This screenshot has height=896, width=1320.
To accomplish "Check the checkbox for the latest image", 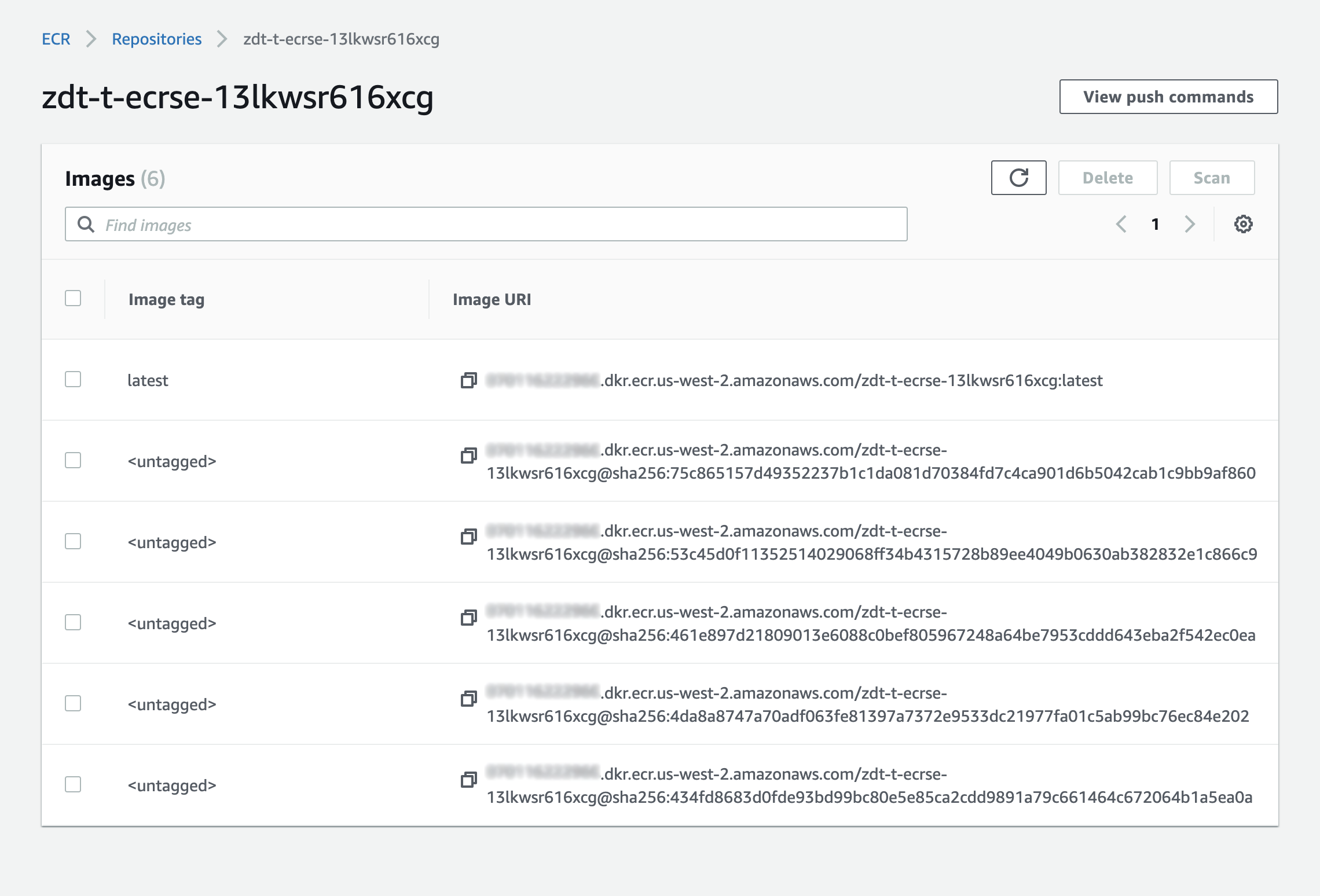I will (73, 380).
